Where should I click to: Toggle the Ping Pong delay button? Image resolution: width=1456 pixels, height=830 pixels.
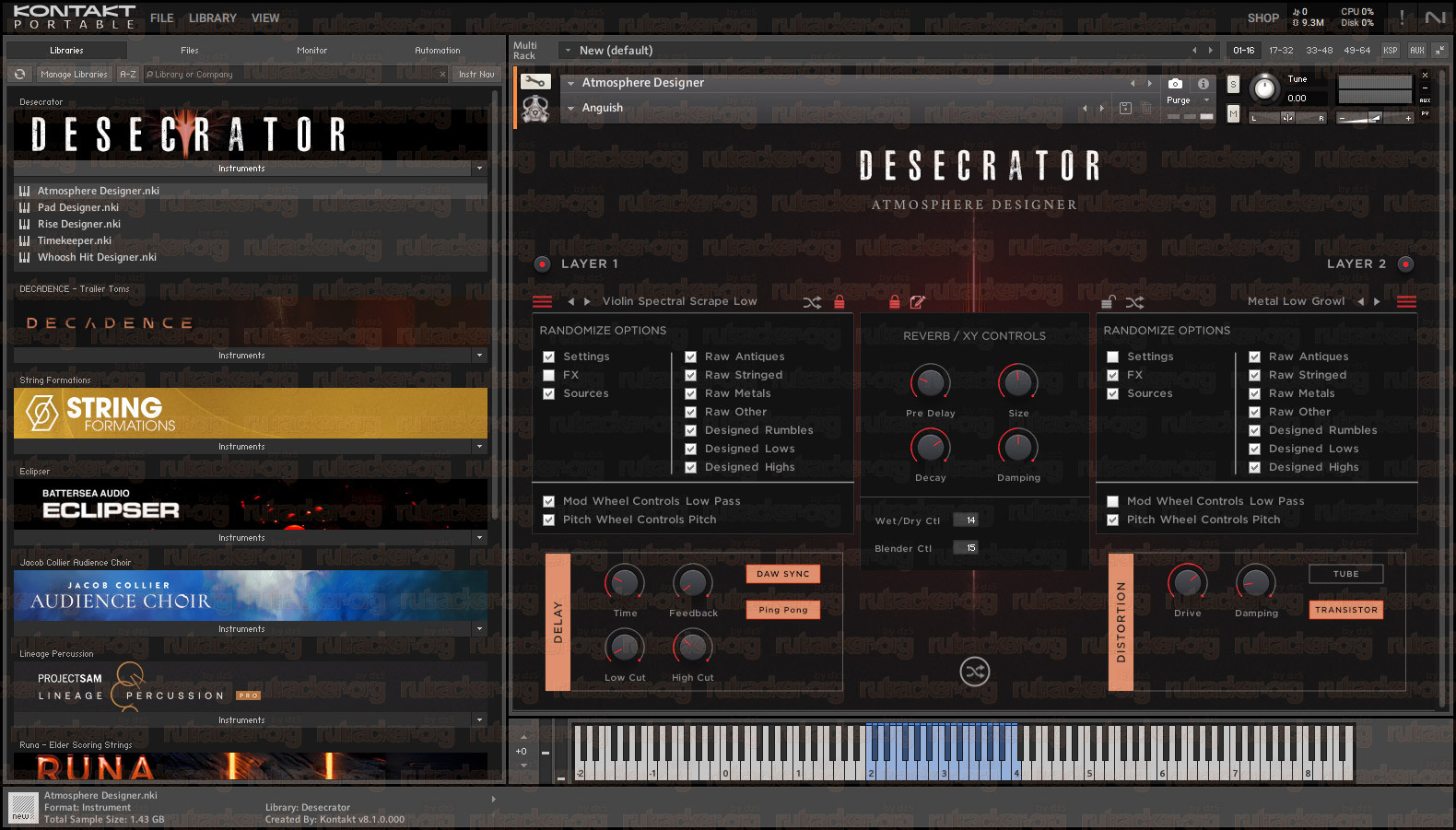(783, 610)
